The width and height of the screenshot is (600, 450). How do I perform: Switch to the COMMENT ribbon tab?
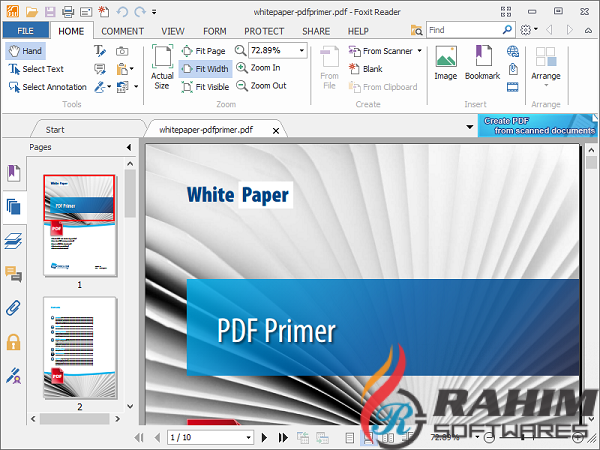point(122,31)
